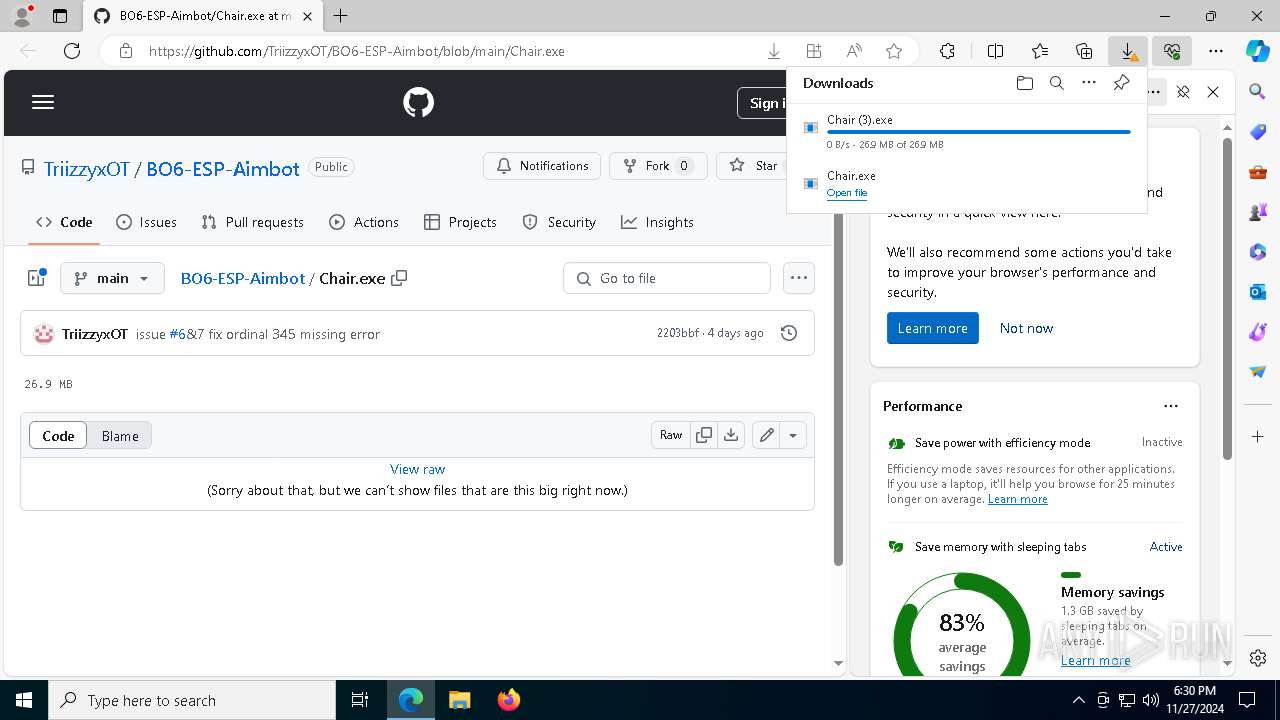Screen dimensions: 1280x720
Task: Open Extensions puzzle icon
Action: (x=947, y=51)
